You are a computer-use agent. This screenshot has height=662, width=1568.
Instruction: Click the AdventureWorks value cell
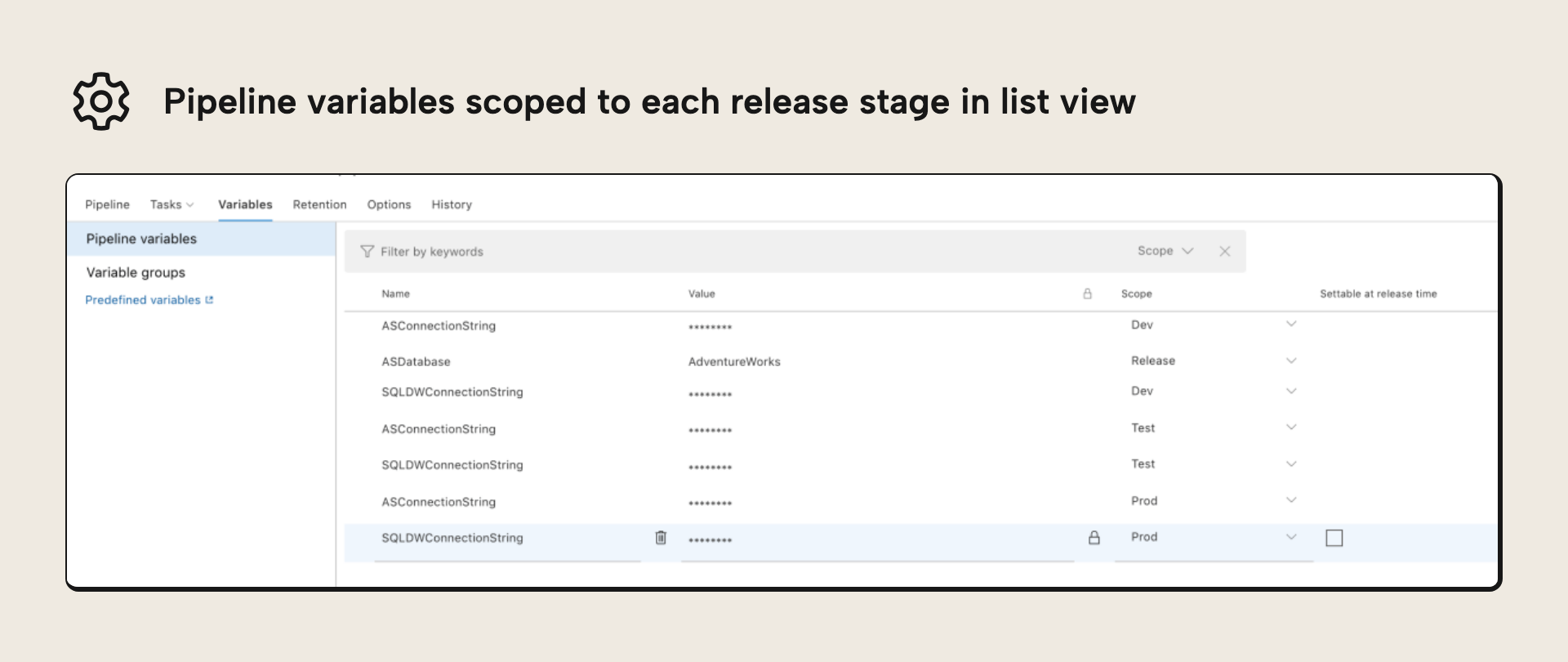734,361
